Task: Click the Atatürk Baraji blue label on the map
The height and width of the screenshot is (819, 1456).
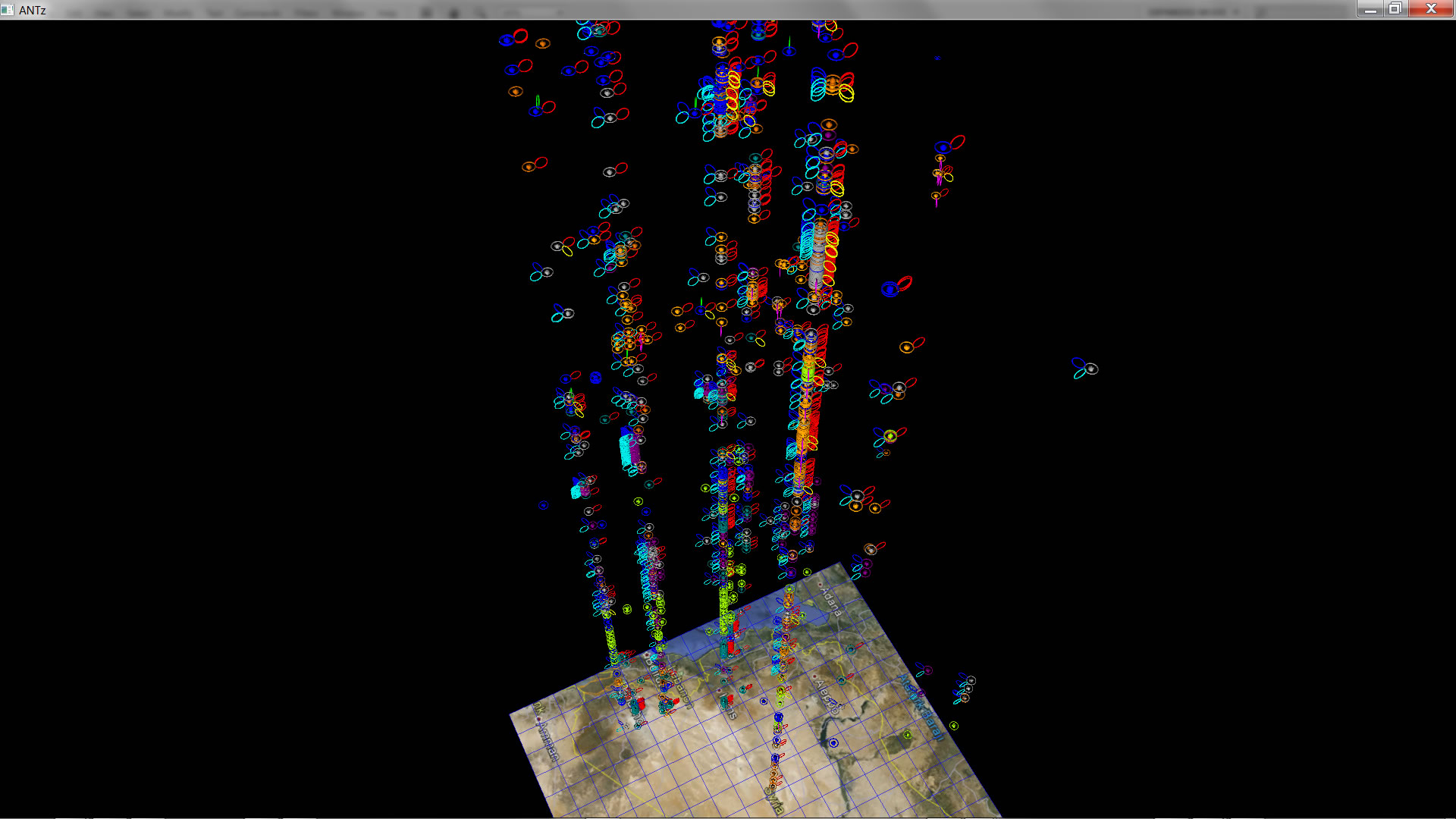Action: point(921,707)
